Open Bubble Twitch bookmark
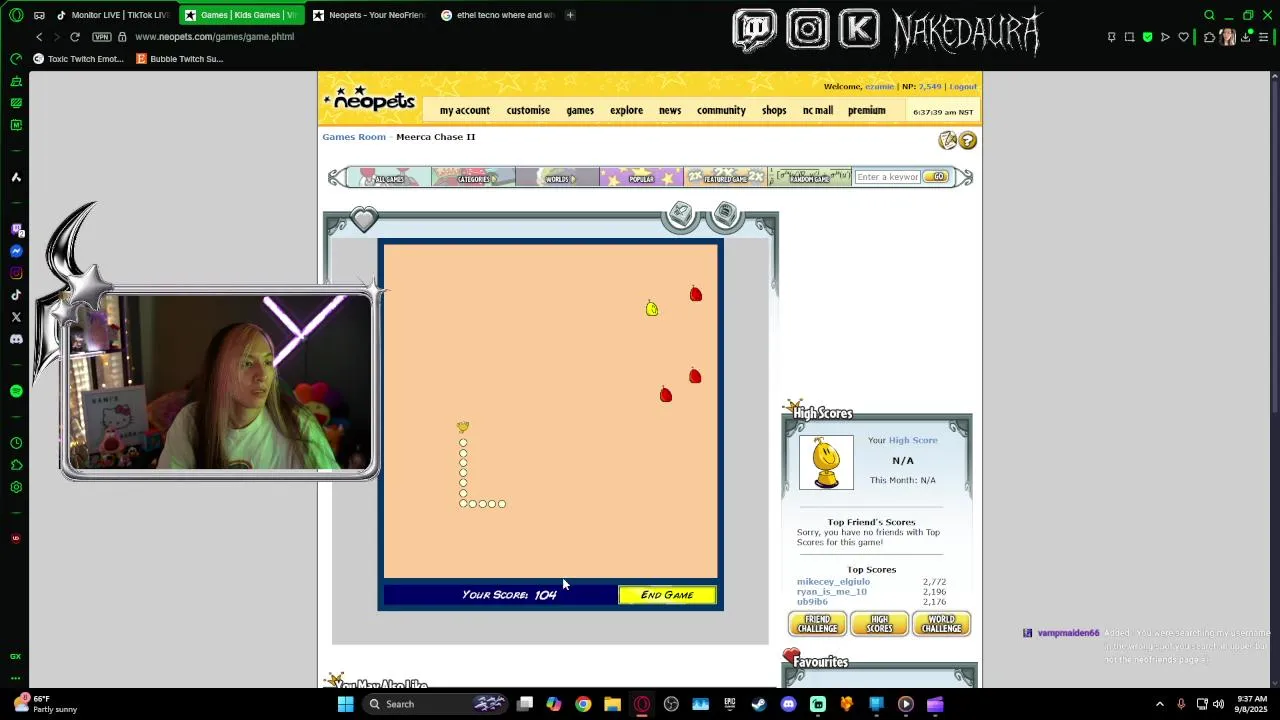The image size is (1280, 720). [x=180, y=59]
